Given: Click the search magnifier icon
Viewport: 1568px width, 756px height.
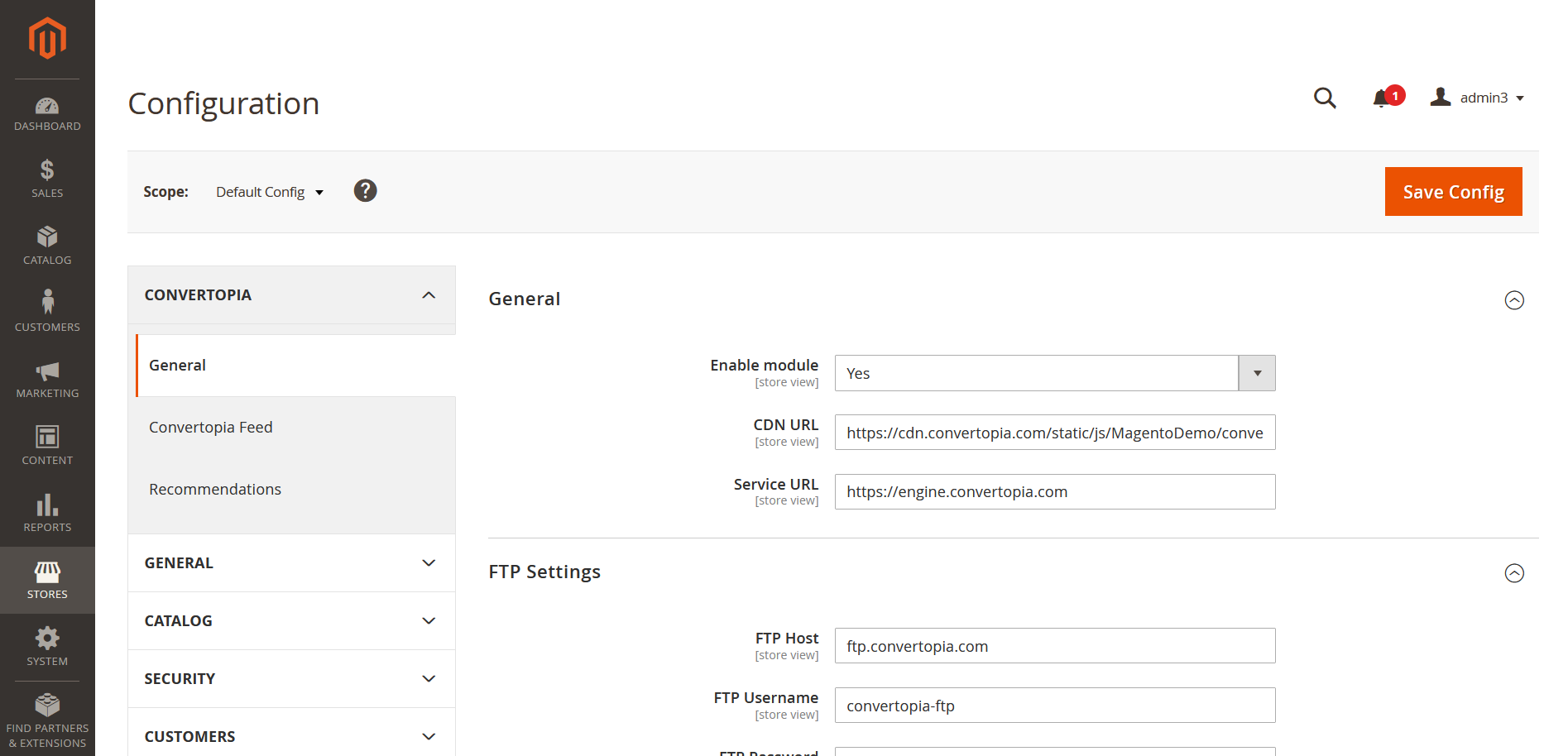Looking at the screenshot, I should point(1325,98).
